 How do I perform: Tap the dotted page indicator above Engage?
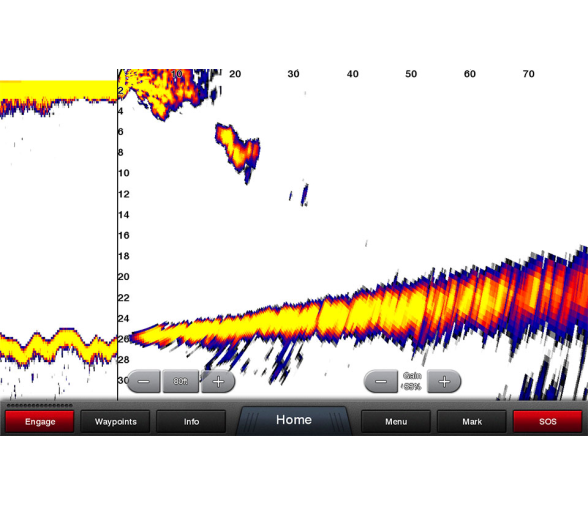40,405
